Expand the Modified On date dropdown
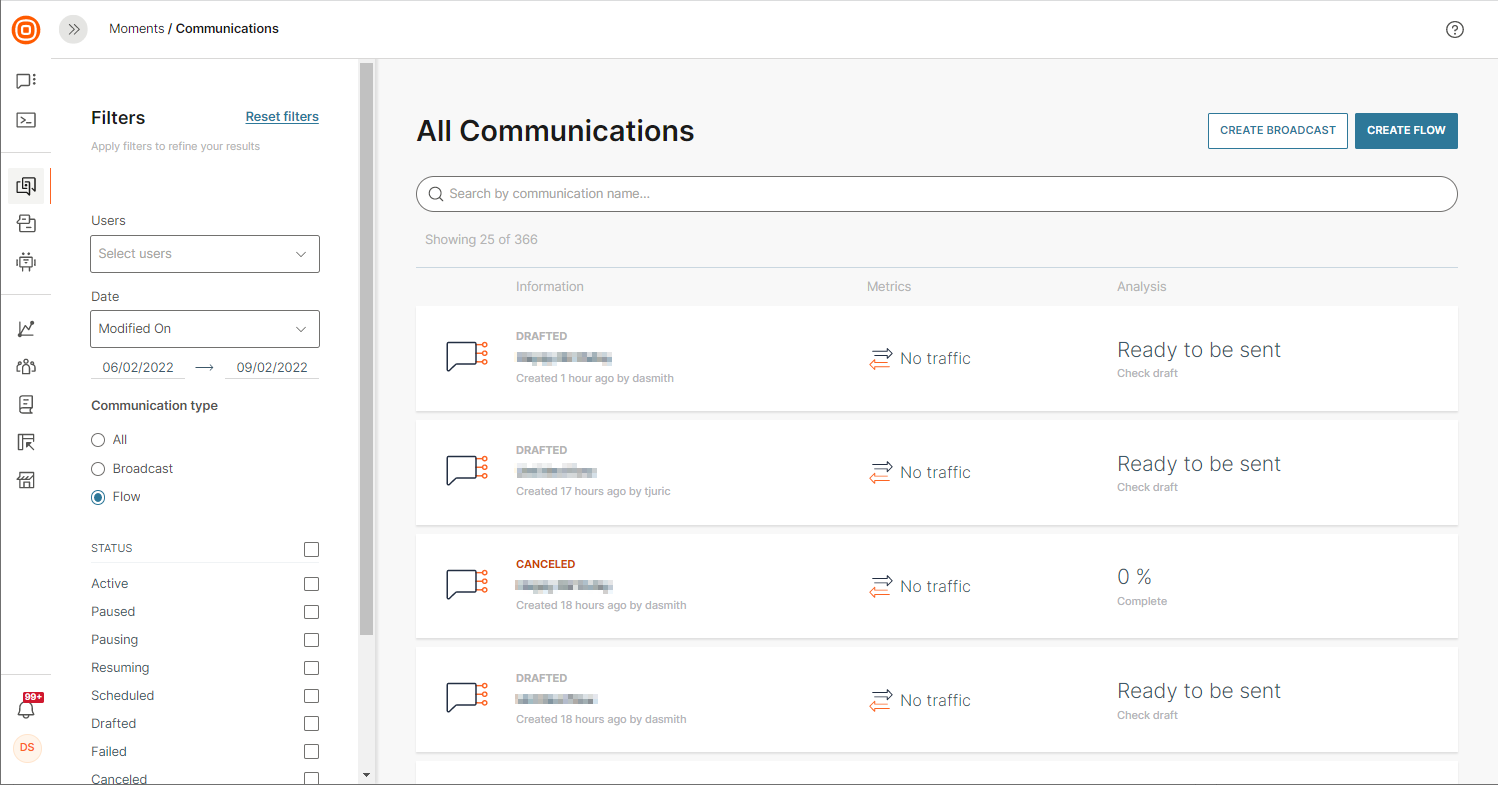1498x785 pixels. click(x=205, y=329)
